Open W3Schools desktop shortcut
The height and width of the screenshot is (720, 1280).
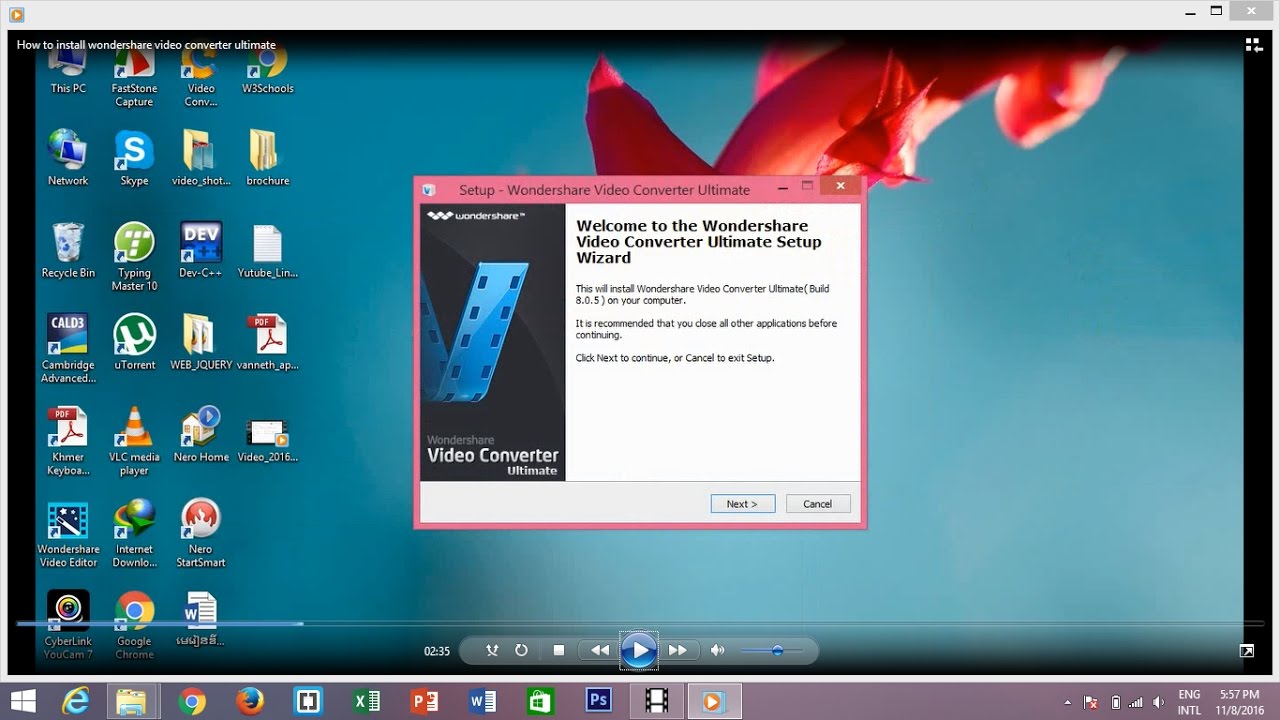click(268, 71)
